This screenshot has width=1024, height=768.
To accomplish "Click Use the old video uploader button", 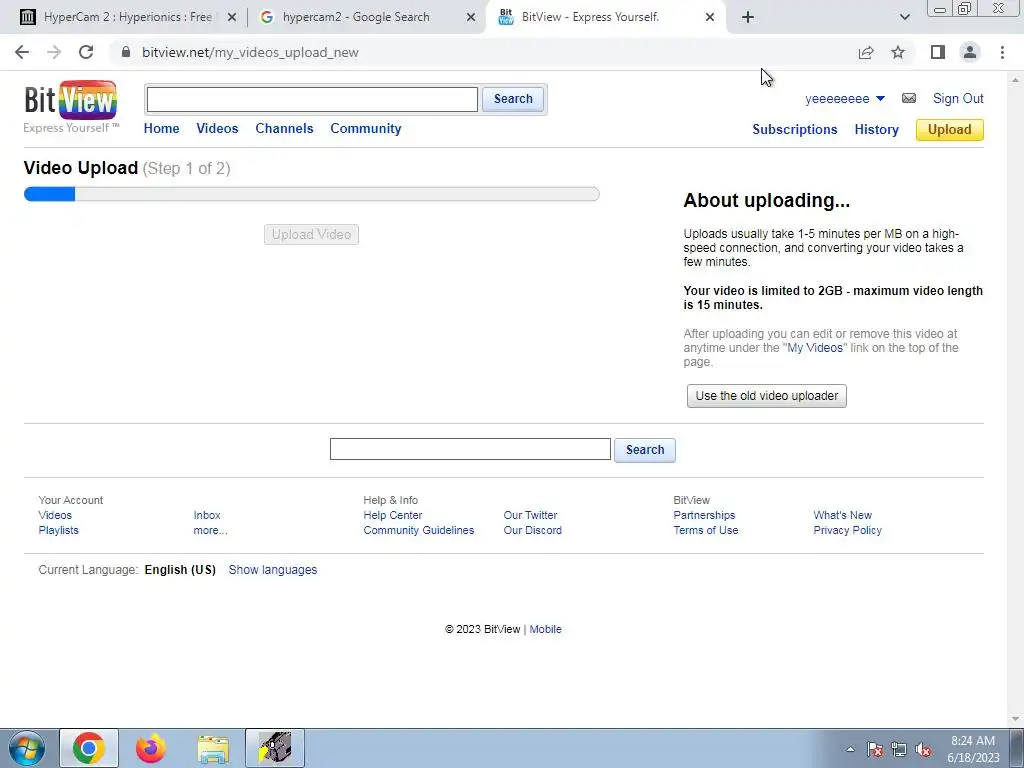I will point(767,396).
